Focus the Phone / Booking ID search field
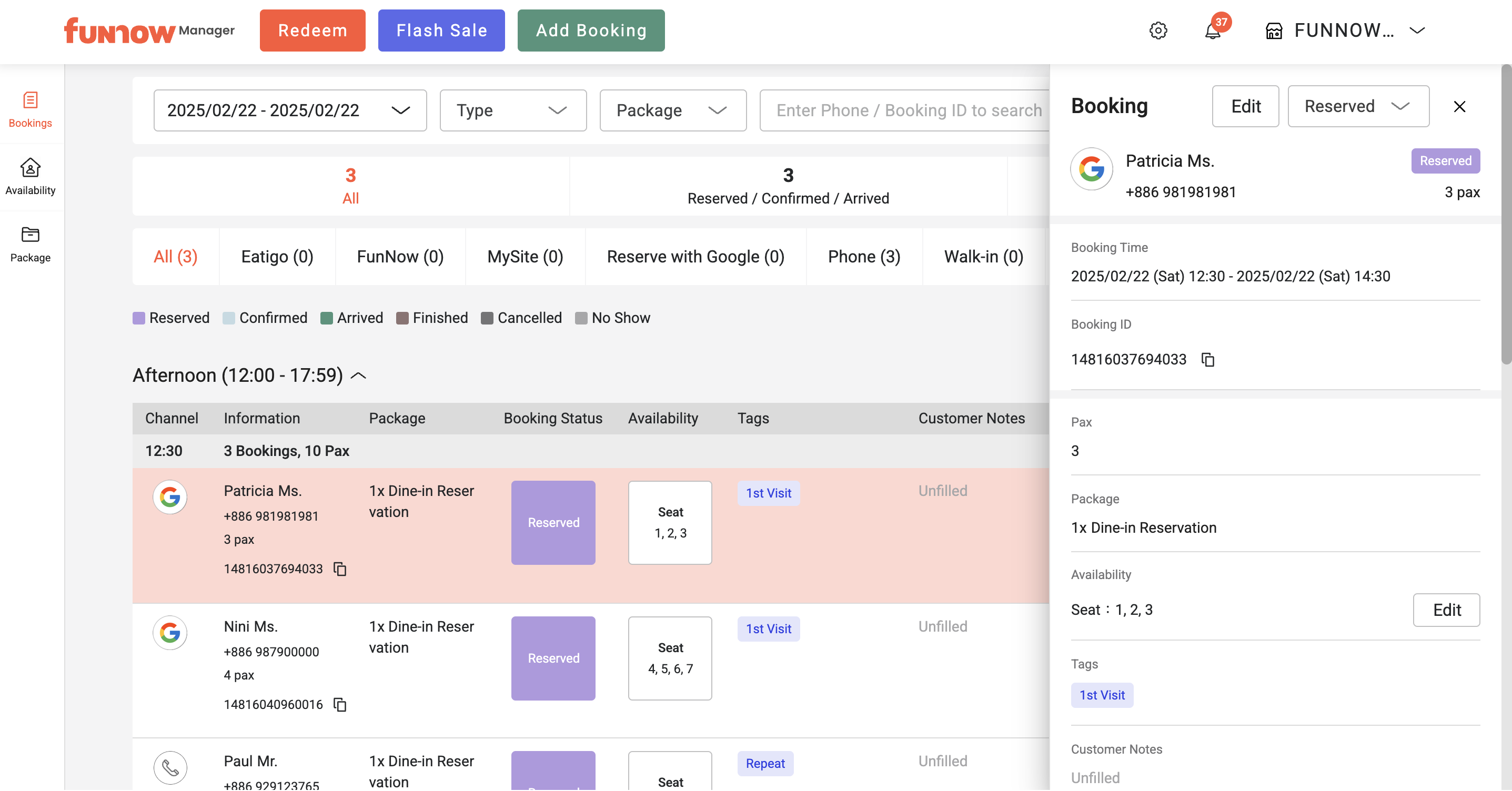Screen dimensions: 1512x791 904,110
